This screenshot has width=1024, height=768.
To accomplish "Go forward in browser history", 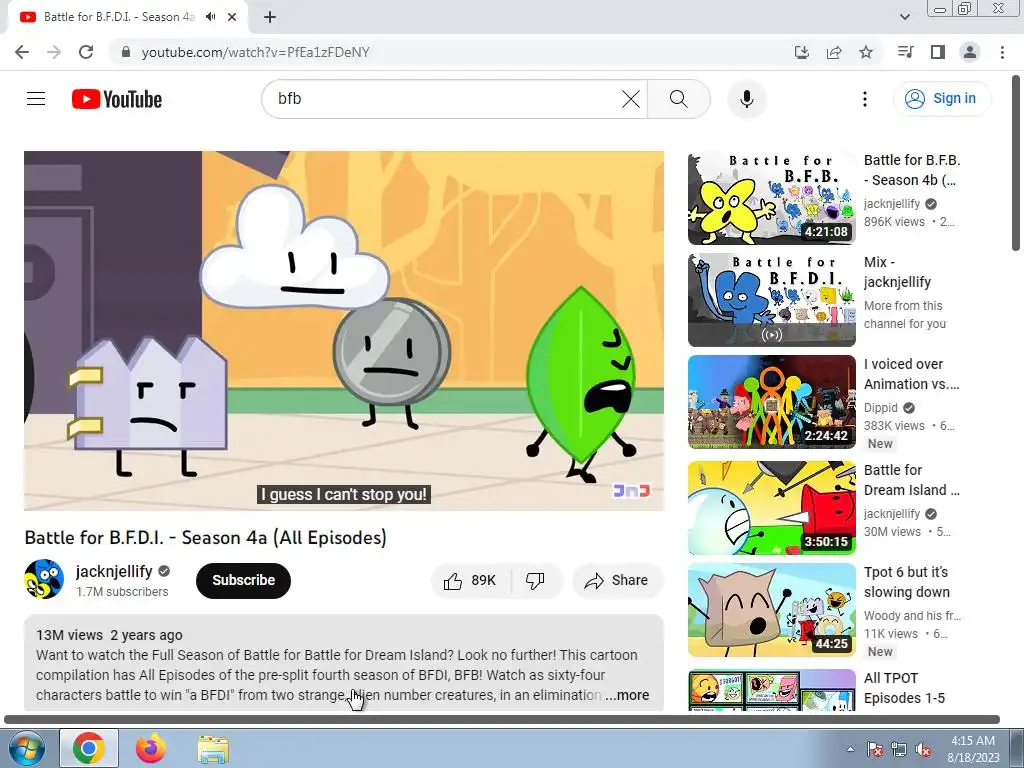I will point(54,52).
